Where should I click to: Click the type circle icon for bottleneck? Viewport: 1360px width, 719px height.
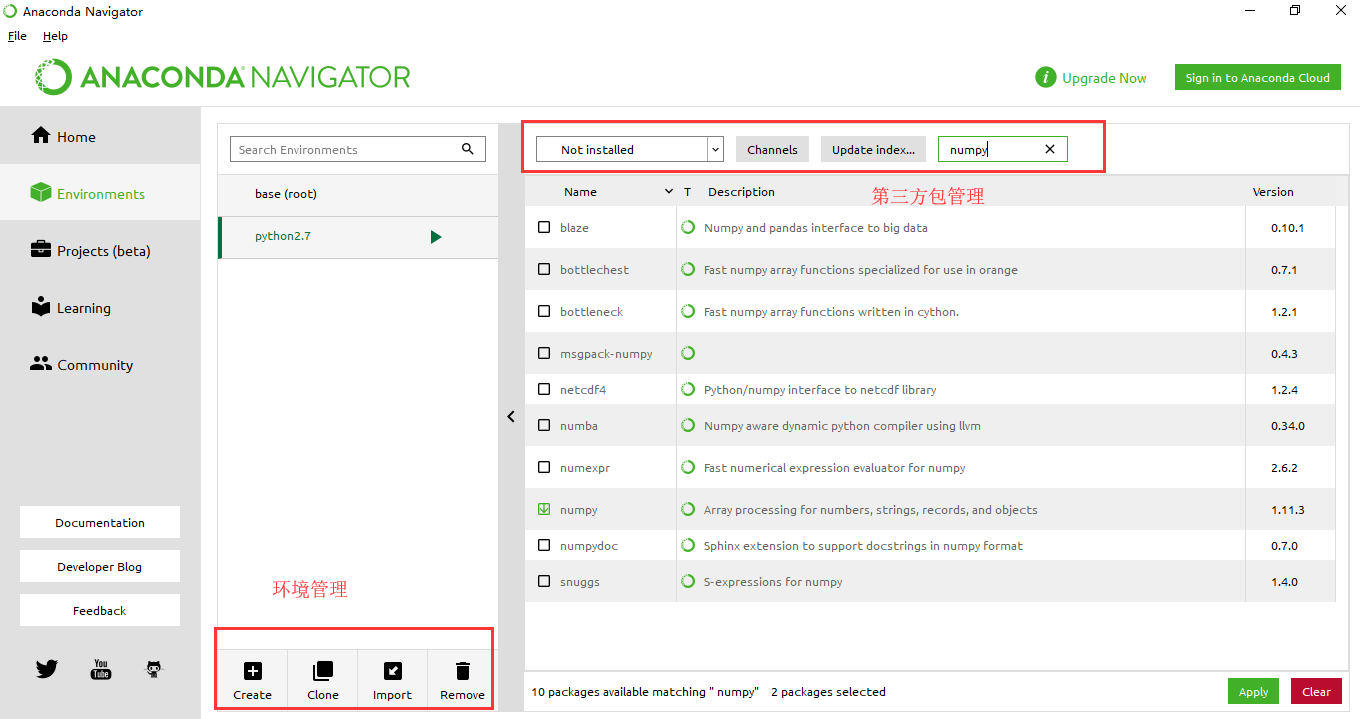tap(688, 311)
